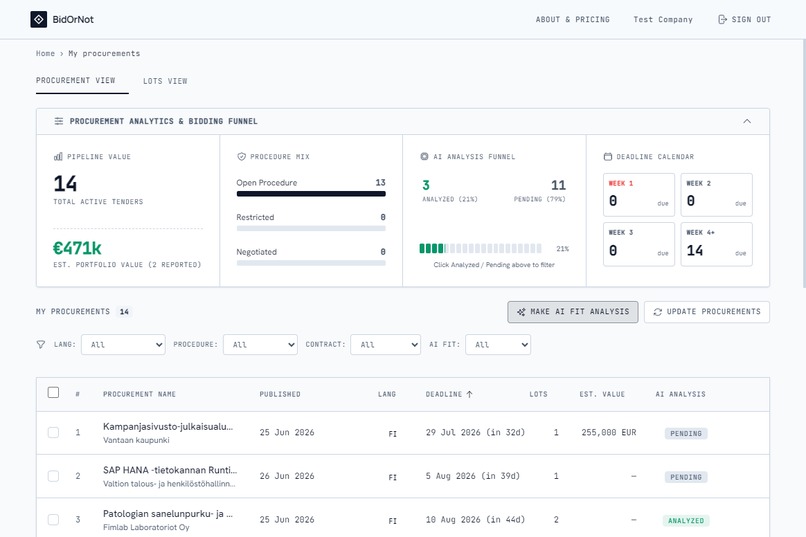Select the Week 1 deadline card
The height and width of the screenshot is (537, 806).
tap(639, 195)
